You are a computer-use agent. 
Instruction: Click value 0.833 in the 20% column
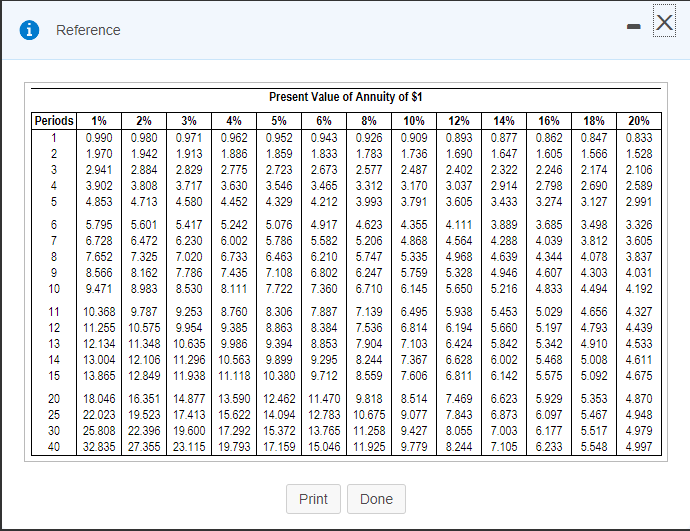pyautogui.click(x=639, y=138)
